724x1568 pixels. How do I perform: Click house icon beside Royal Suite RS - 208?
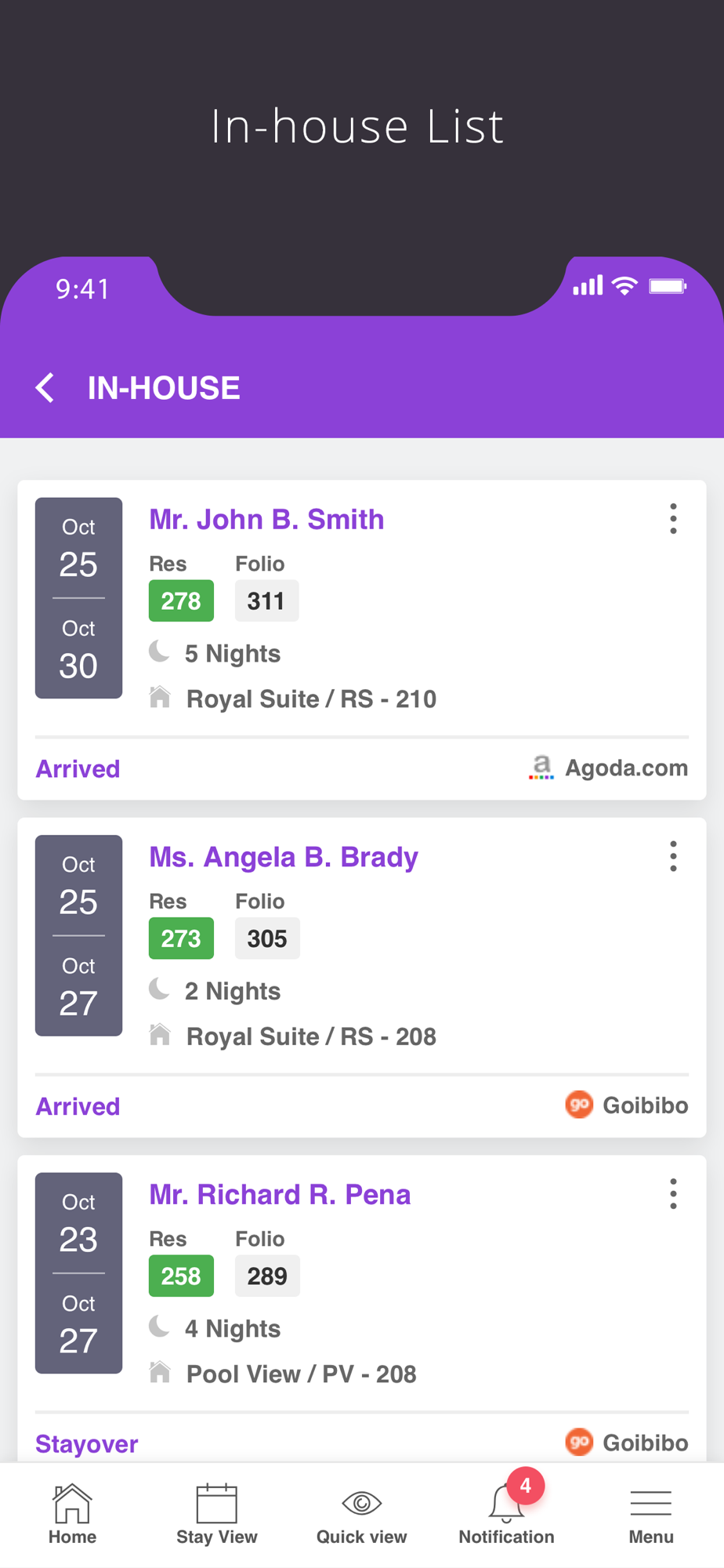(x=160, y=1034)
